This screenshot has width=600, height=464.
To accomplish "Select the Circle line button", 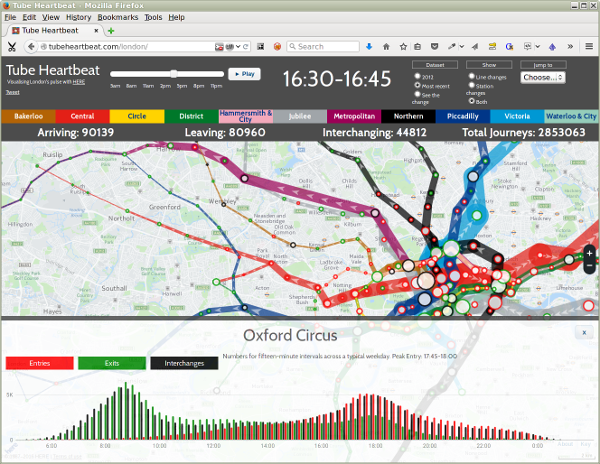I will pos(137,116).
